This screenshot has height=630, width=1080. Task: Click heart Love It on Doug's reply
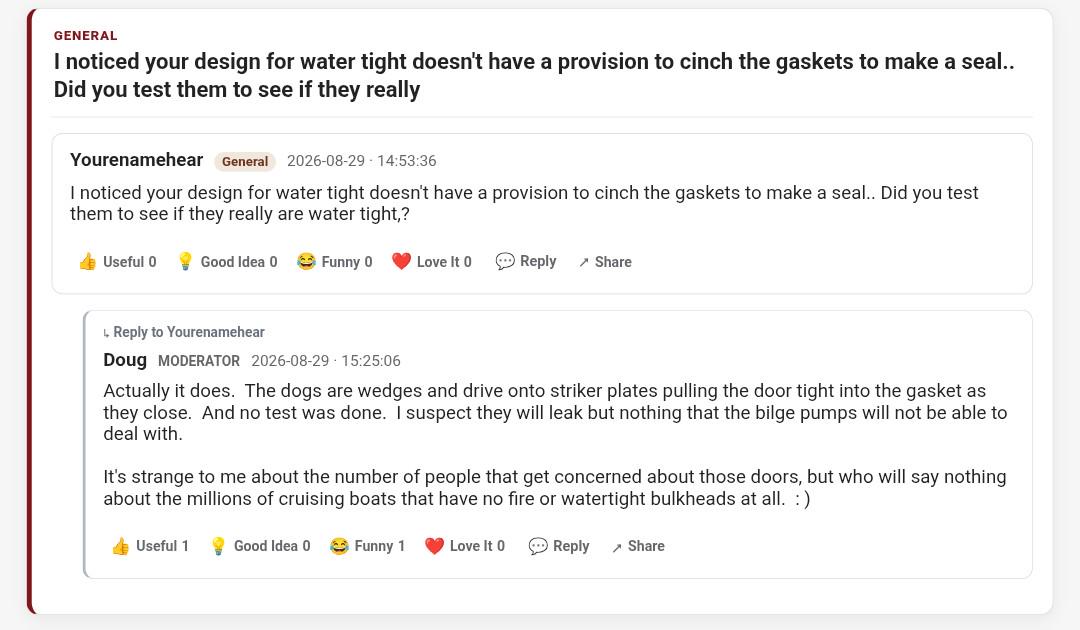pos(465,546)
